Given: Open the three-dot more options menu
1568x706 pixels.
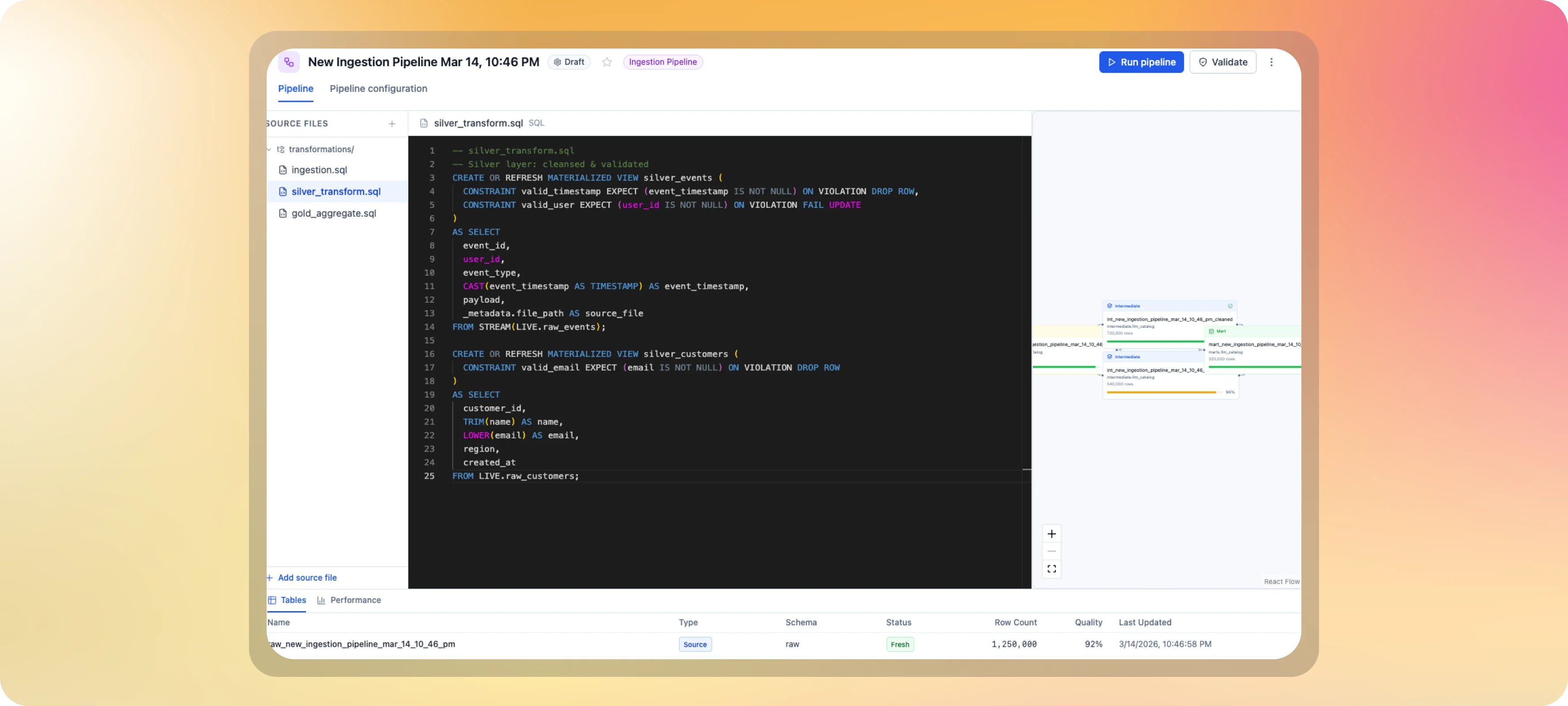Looking at the screenshot, I should (x=1271, y=62).
